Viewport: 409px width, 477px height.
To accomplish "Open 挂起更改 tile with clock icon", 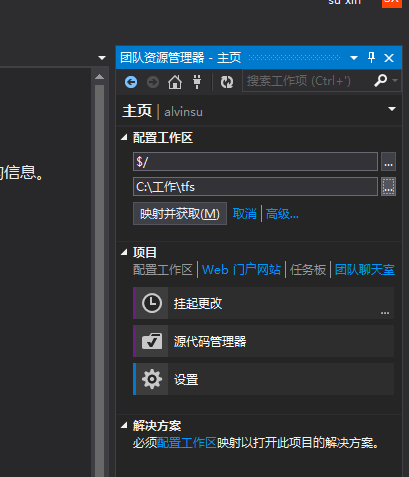I will [x=263, y=303].
